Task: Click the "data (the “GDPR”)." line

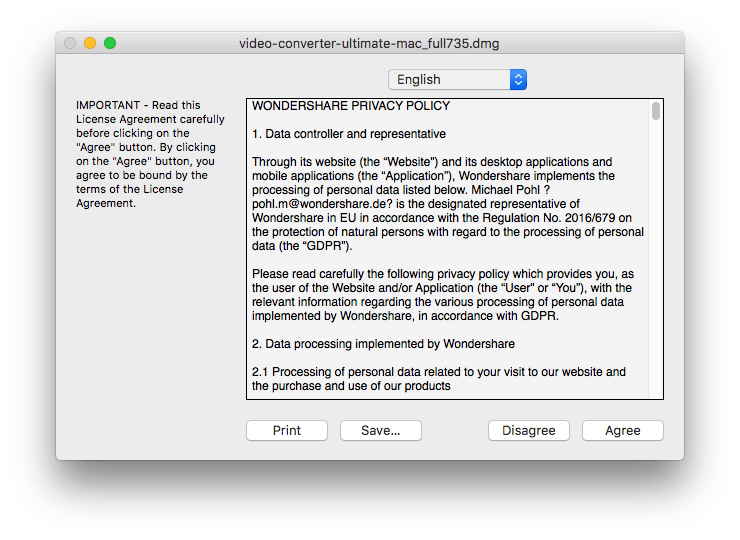Action: (302, 246)
